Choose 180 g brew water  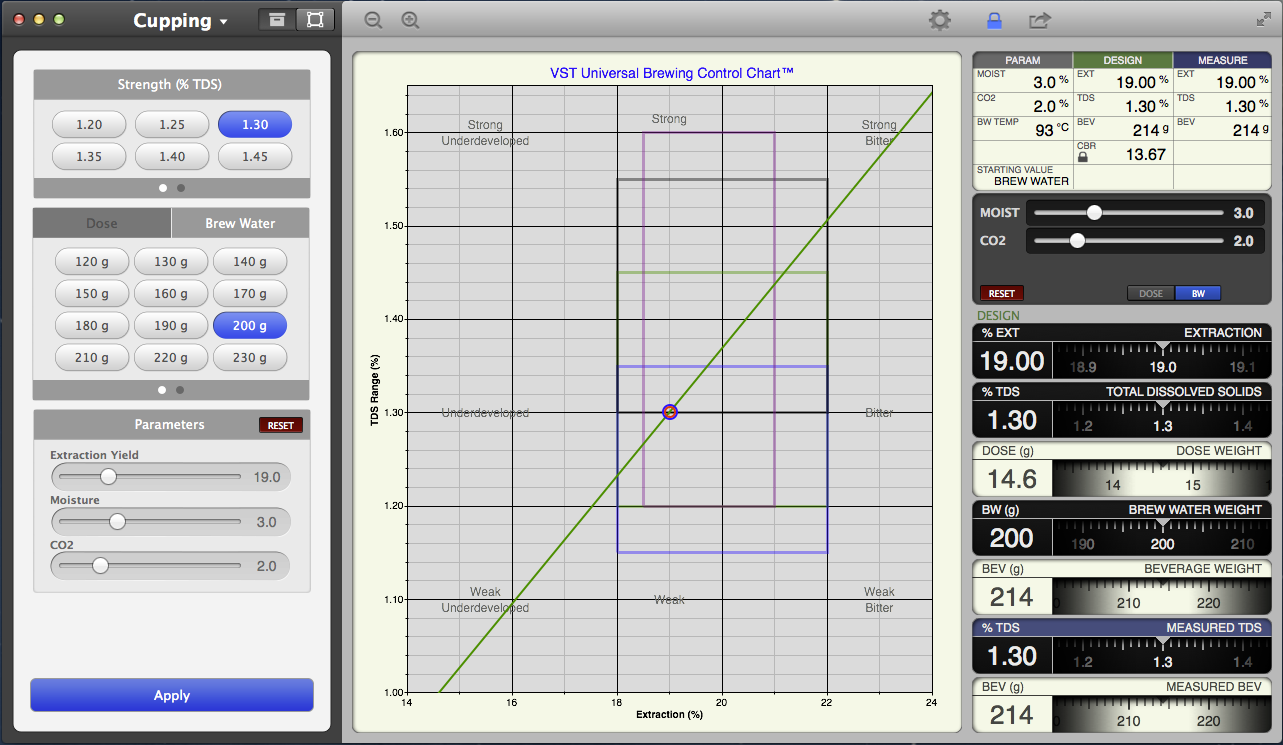[92, 326]
